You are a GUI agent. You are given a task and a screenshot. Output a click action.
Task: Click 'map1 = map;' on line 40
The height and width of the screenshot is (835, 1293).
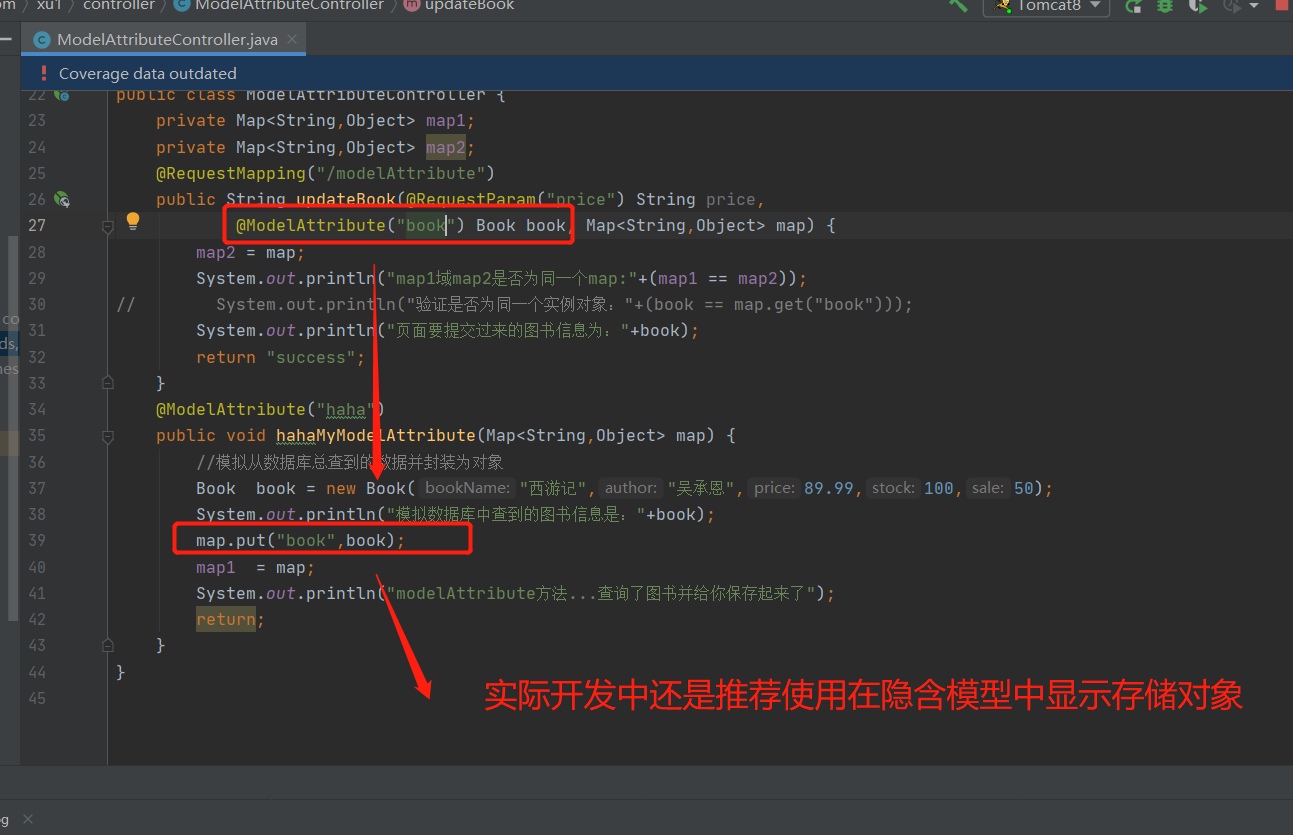coord(255,567)
